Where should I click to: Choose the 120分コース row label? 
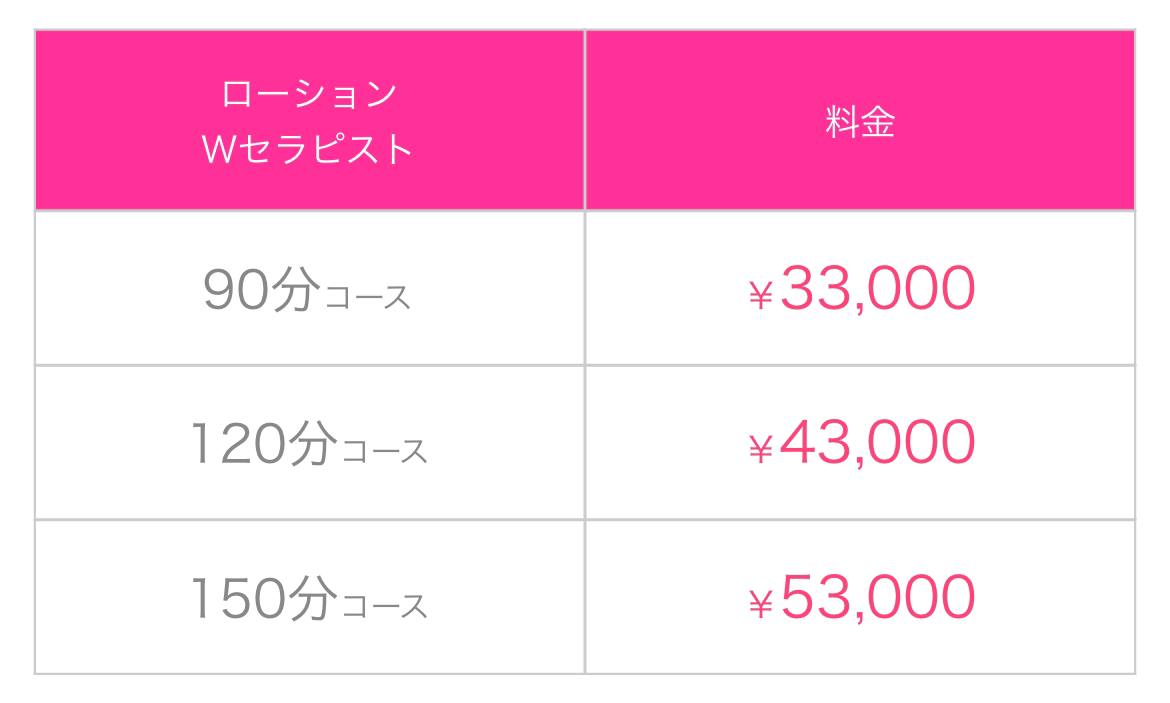[309, 444]
